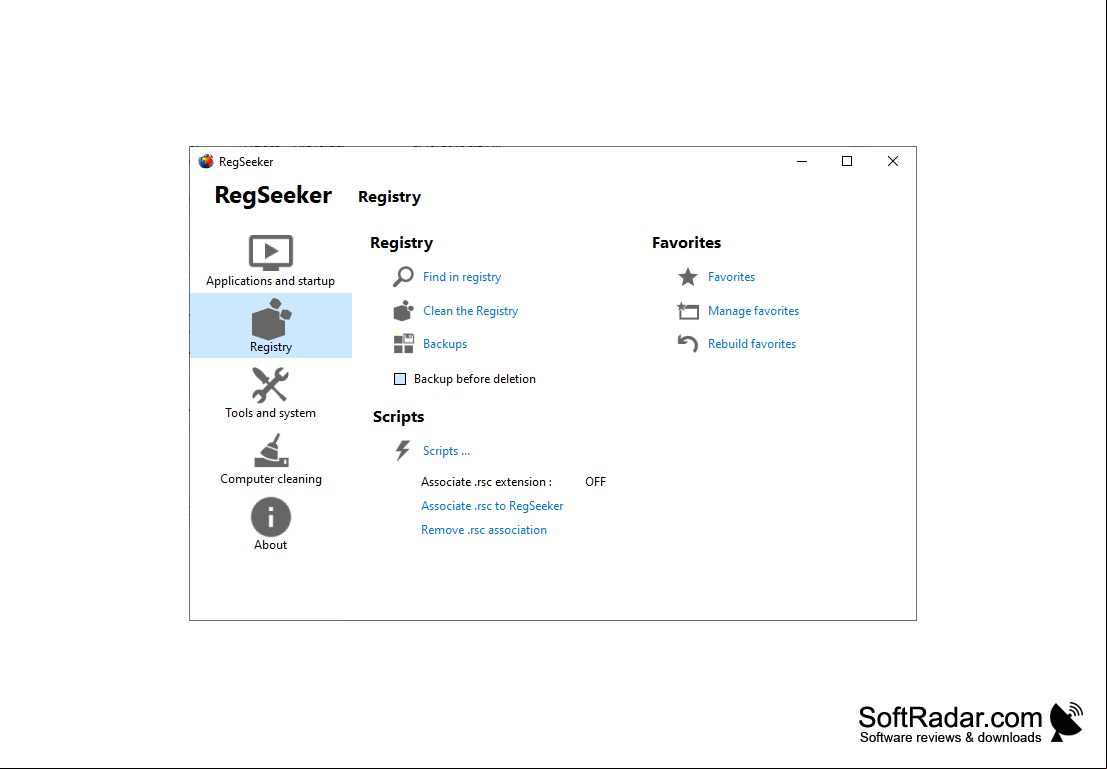Select the About sidebar label
Image resolution: width=1107 pixels, height=769 pixels.
270,545
